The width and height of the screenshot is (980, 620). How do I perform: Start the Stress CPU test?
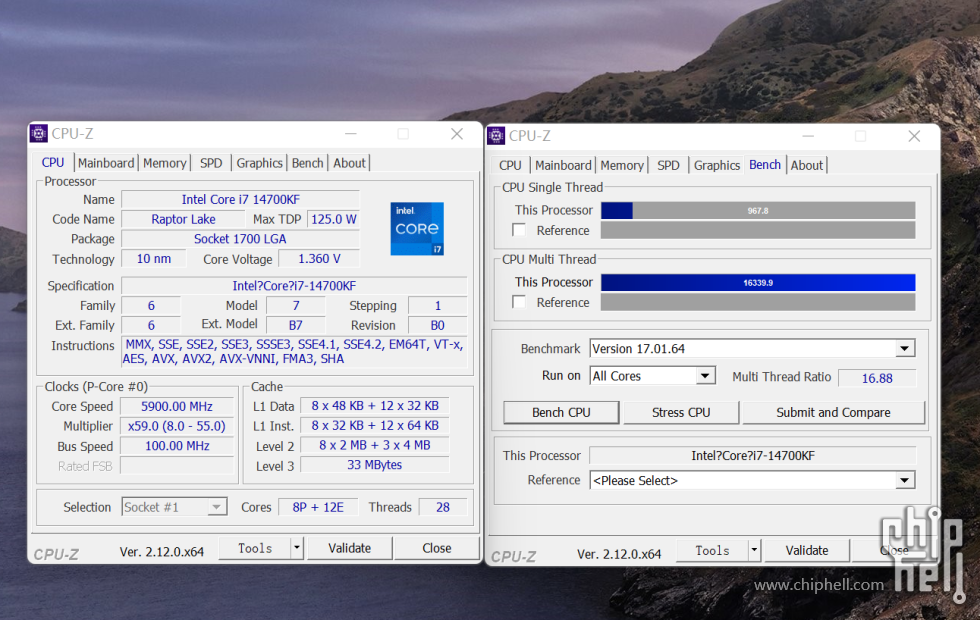681,412
